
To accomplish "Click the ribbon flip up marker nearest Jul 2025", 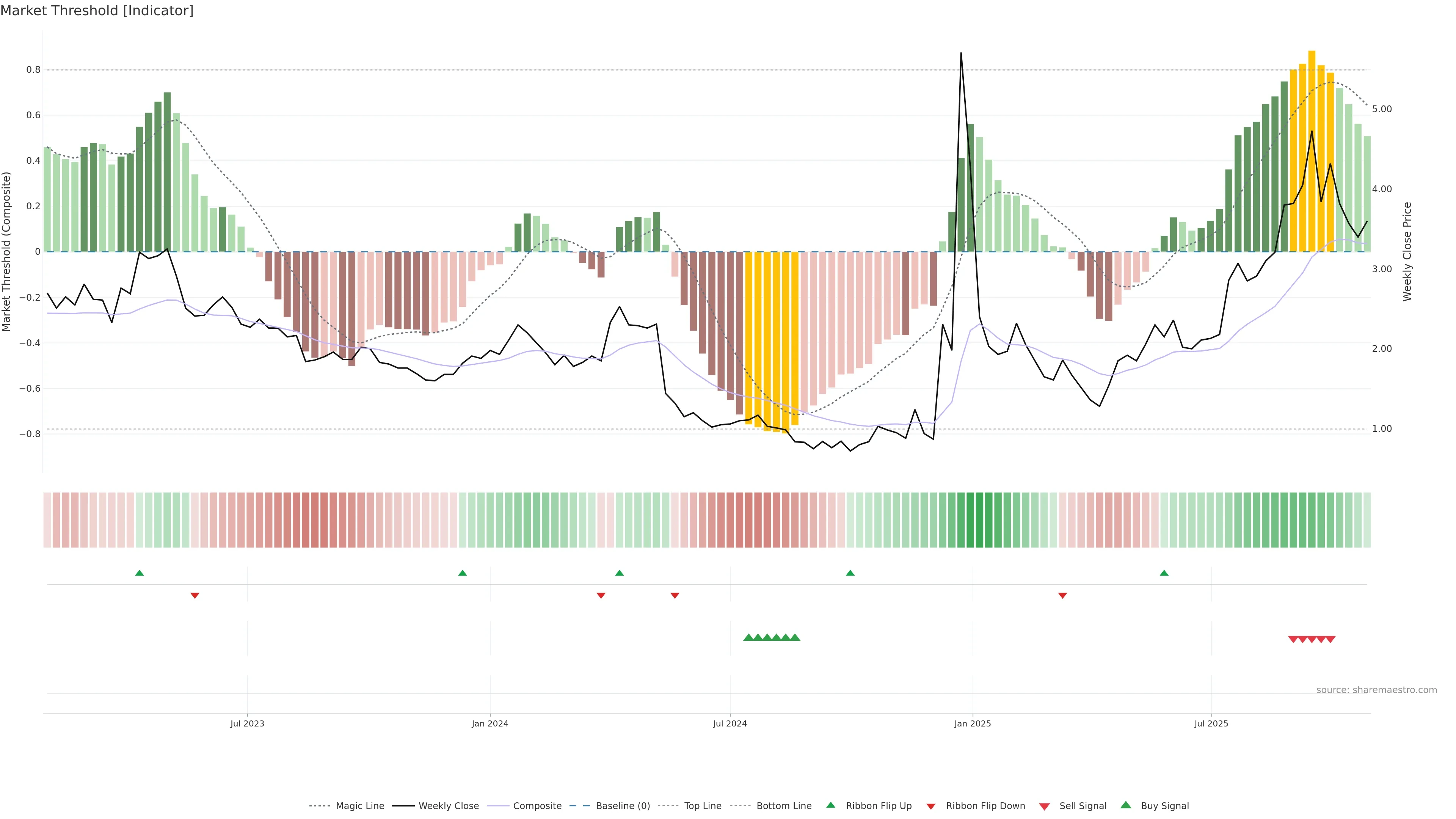I will [x=1164, y=573].
